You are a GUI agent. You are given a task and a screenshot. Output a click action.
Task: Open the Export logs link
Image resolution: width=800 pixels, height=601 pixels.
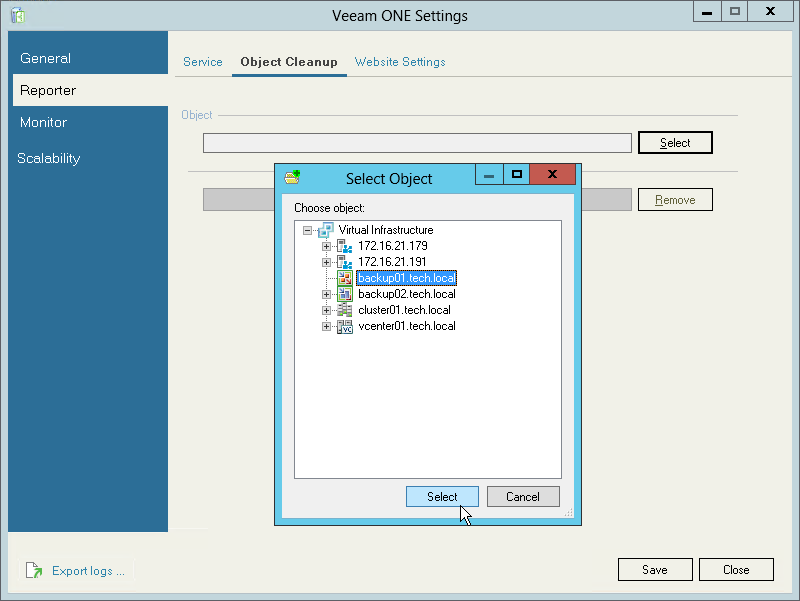(88, 571)
